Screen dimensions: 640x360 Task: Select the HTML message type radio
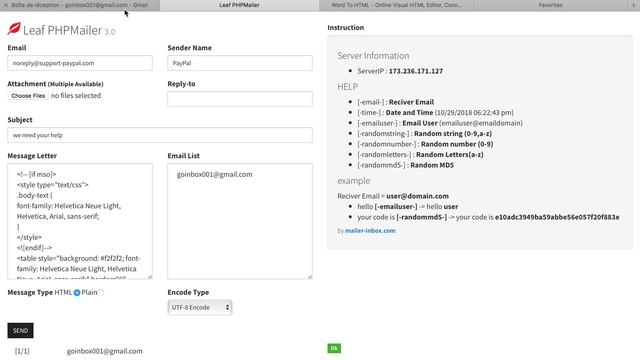click(77, 293)
